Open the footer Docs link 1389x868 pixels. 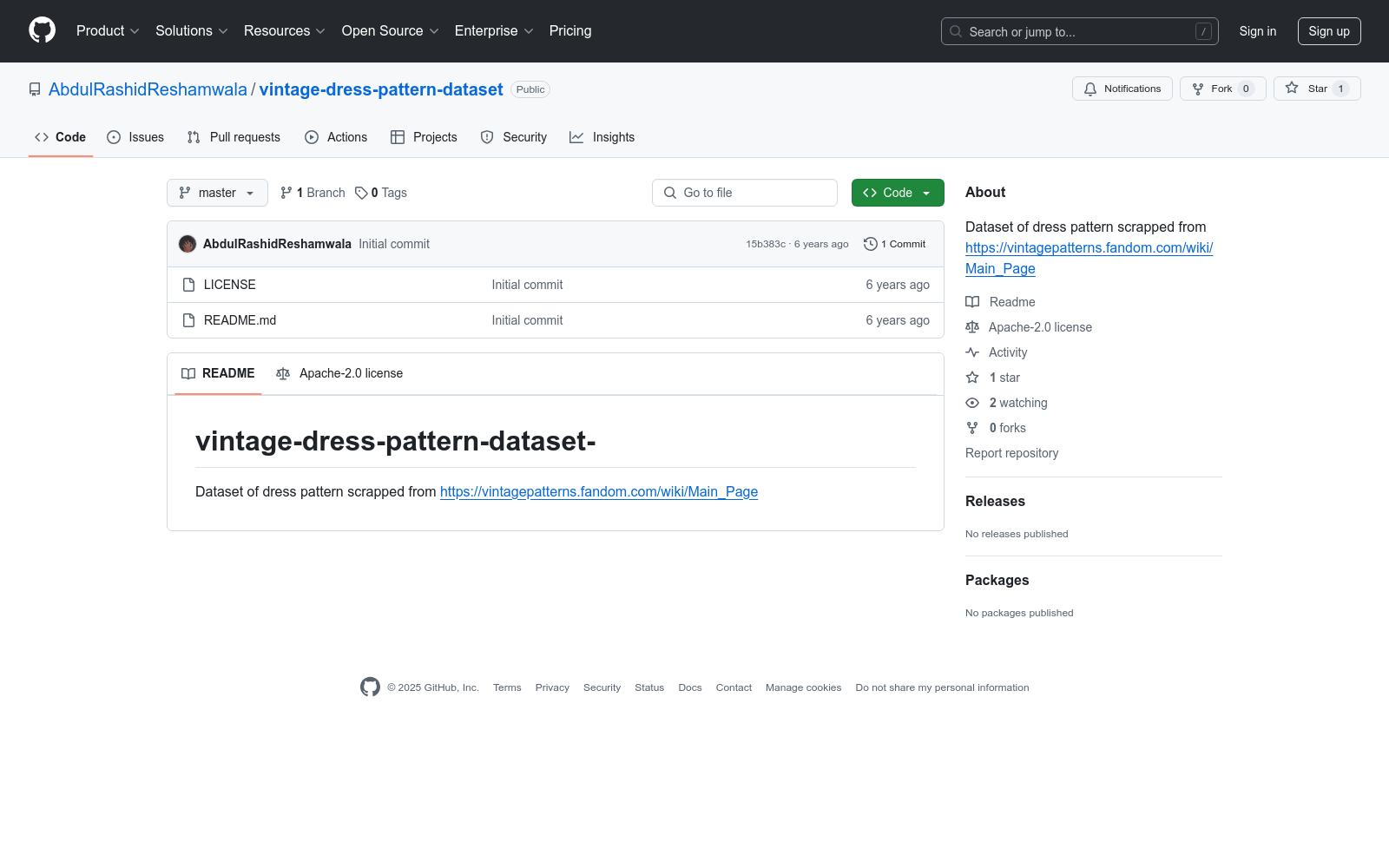click(690, 687)
